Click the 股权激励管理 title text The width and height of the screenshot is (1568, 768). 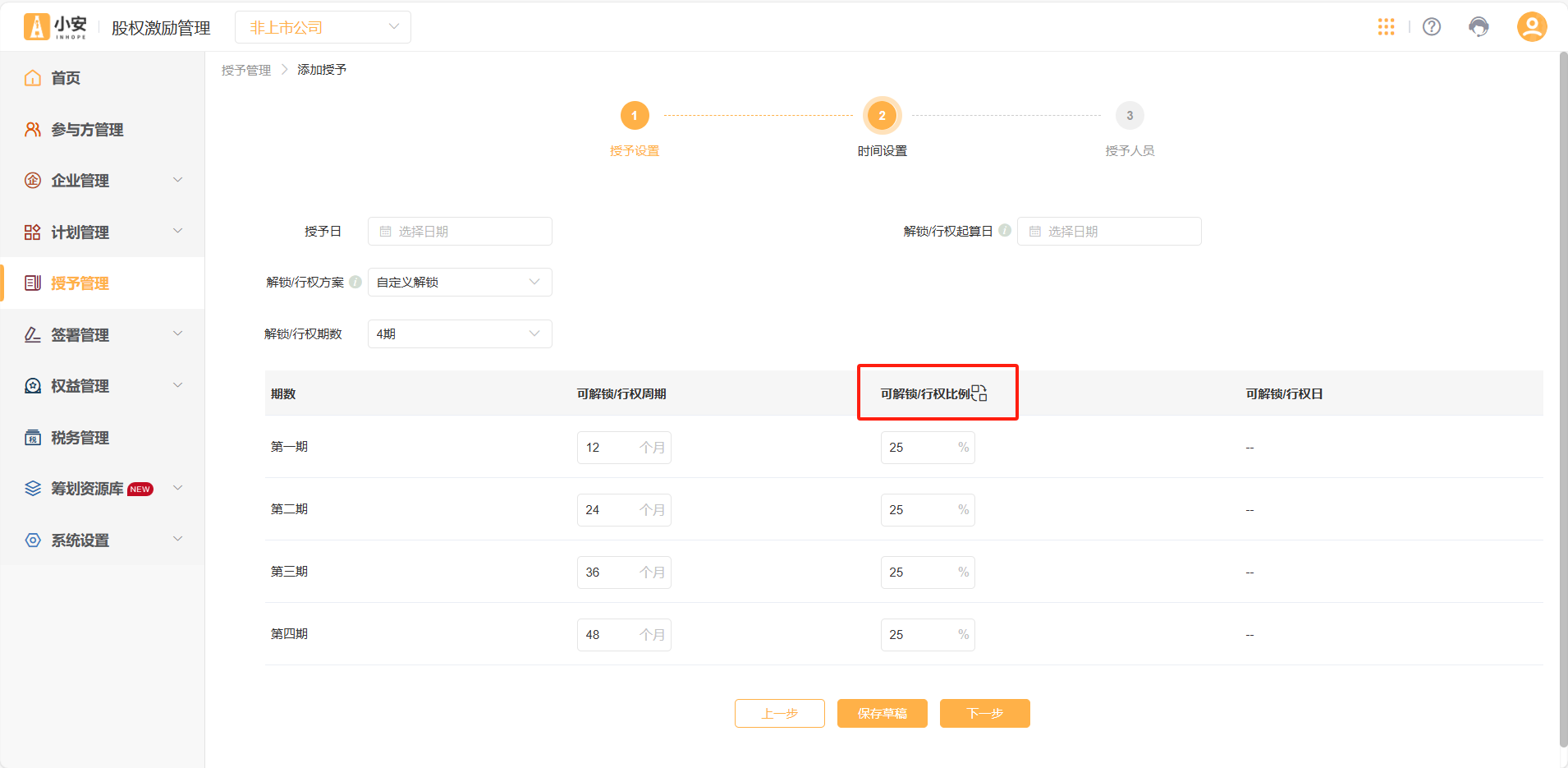(x=161, y=28)
